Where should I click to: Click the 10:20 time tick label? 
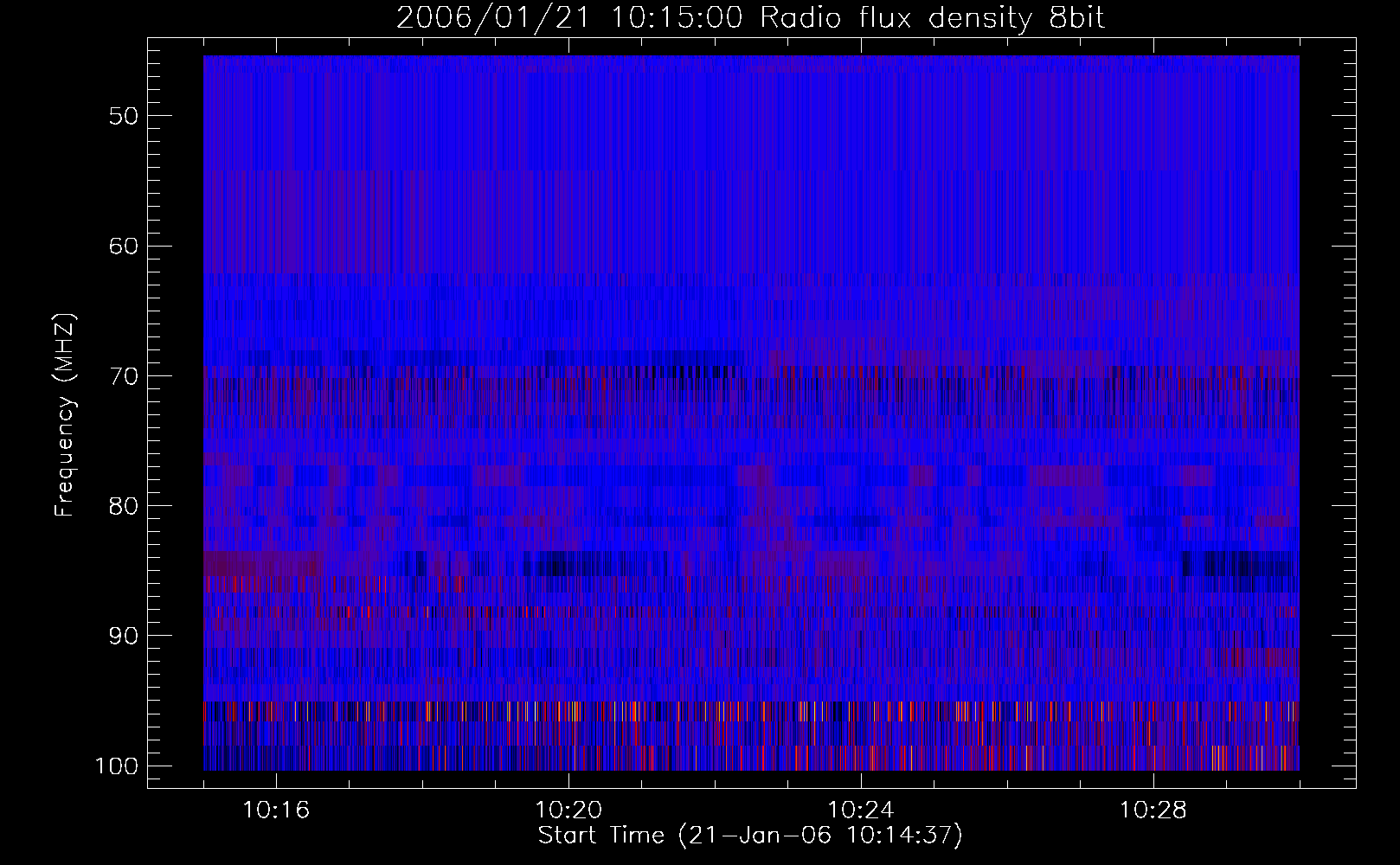[569, 811]
